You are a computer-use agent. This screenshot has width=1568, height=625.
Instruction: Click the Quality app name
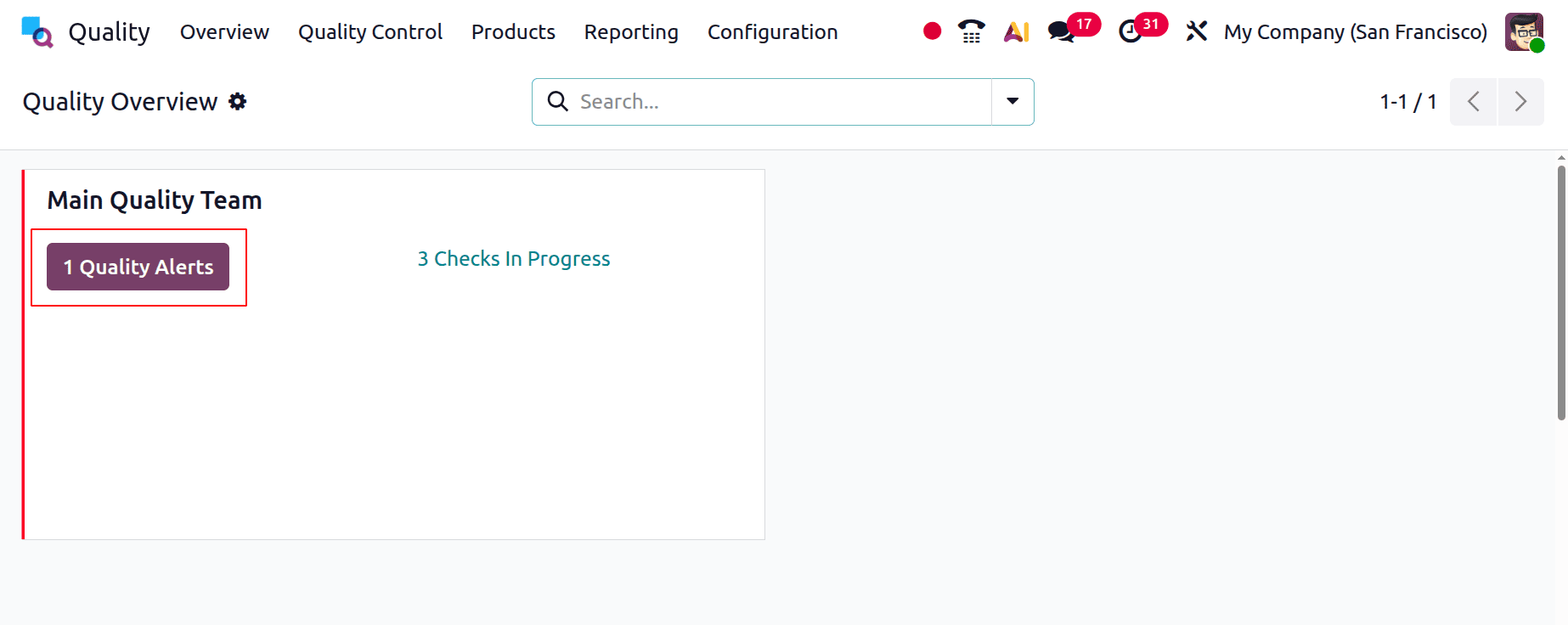109,32
